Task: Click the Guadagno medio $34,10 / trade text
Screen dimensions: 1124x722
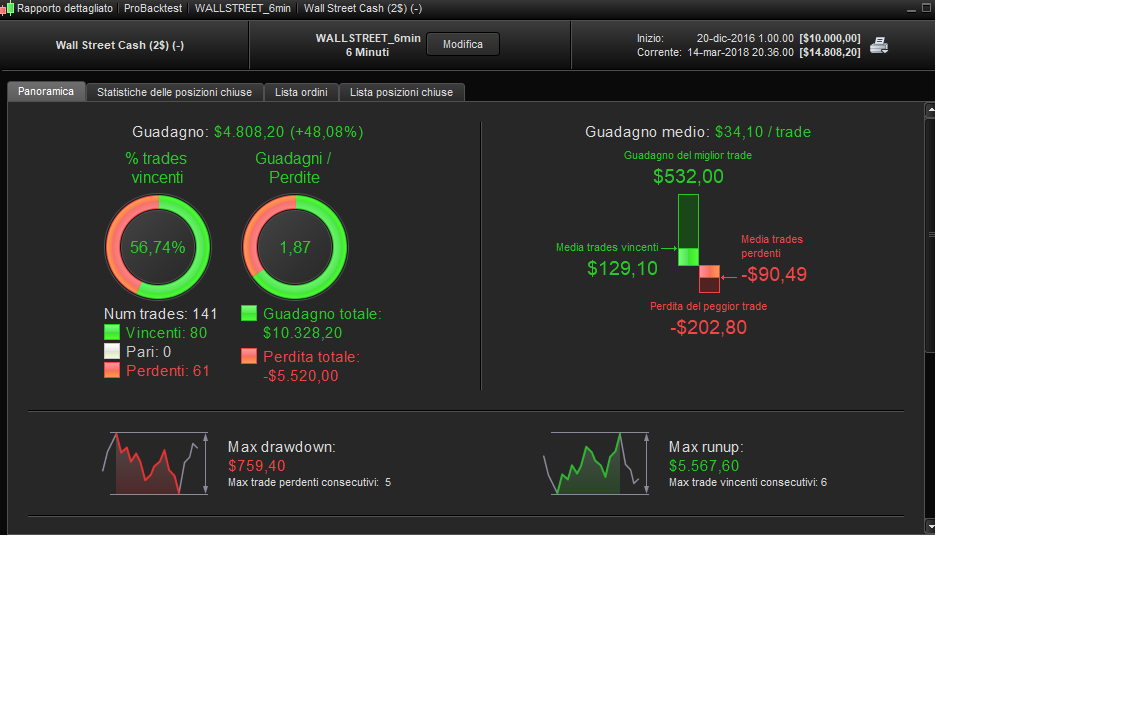Action: [x=697, y=132]
